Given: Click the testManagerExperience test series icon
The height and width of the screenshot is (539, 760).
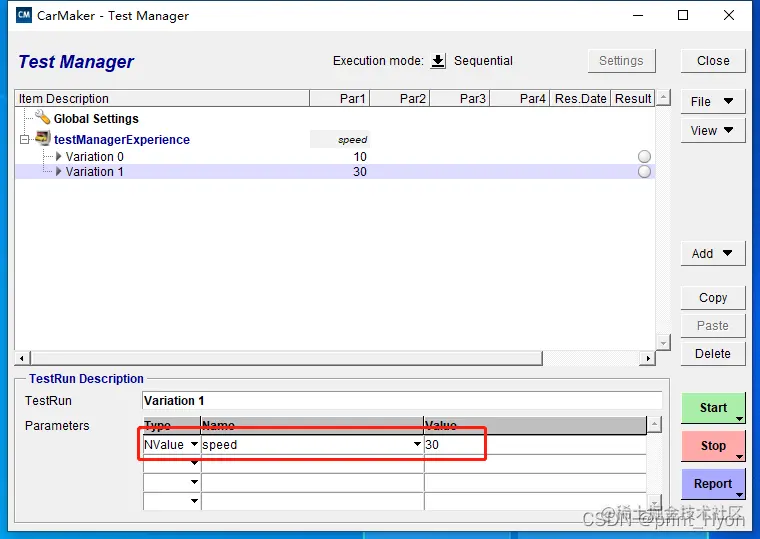Looking at the screenshot, I should (43, 139).
